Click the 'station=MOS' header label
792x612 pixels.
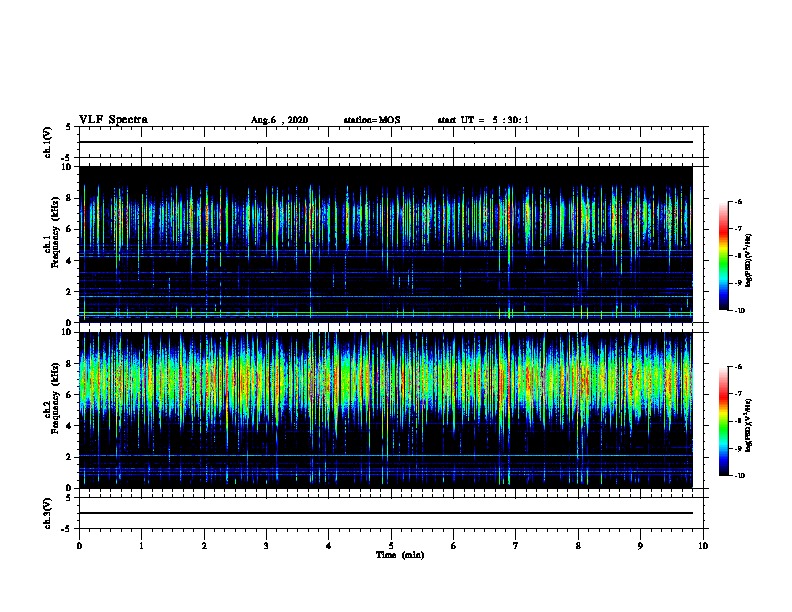[x=372, y=120]
